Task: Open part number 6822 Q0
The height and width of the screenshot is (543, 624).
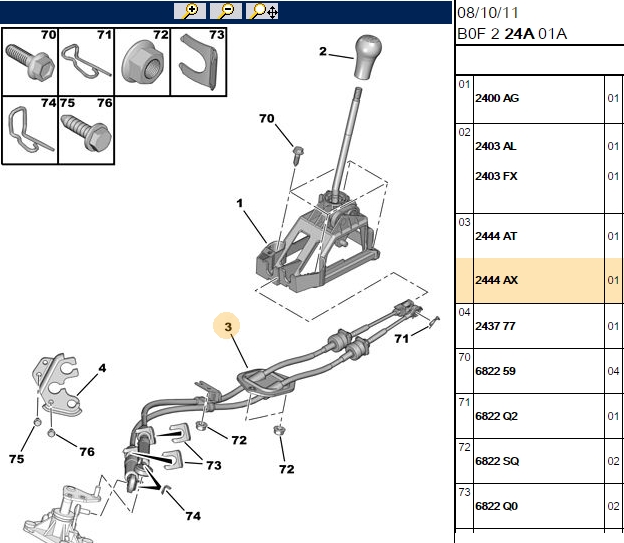Action: (x=497, y=506)
